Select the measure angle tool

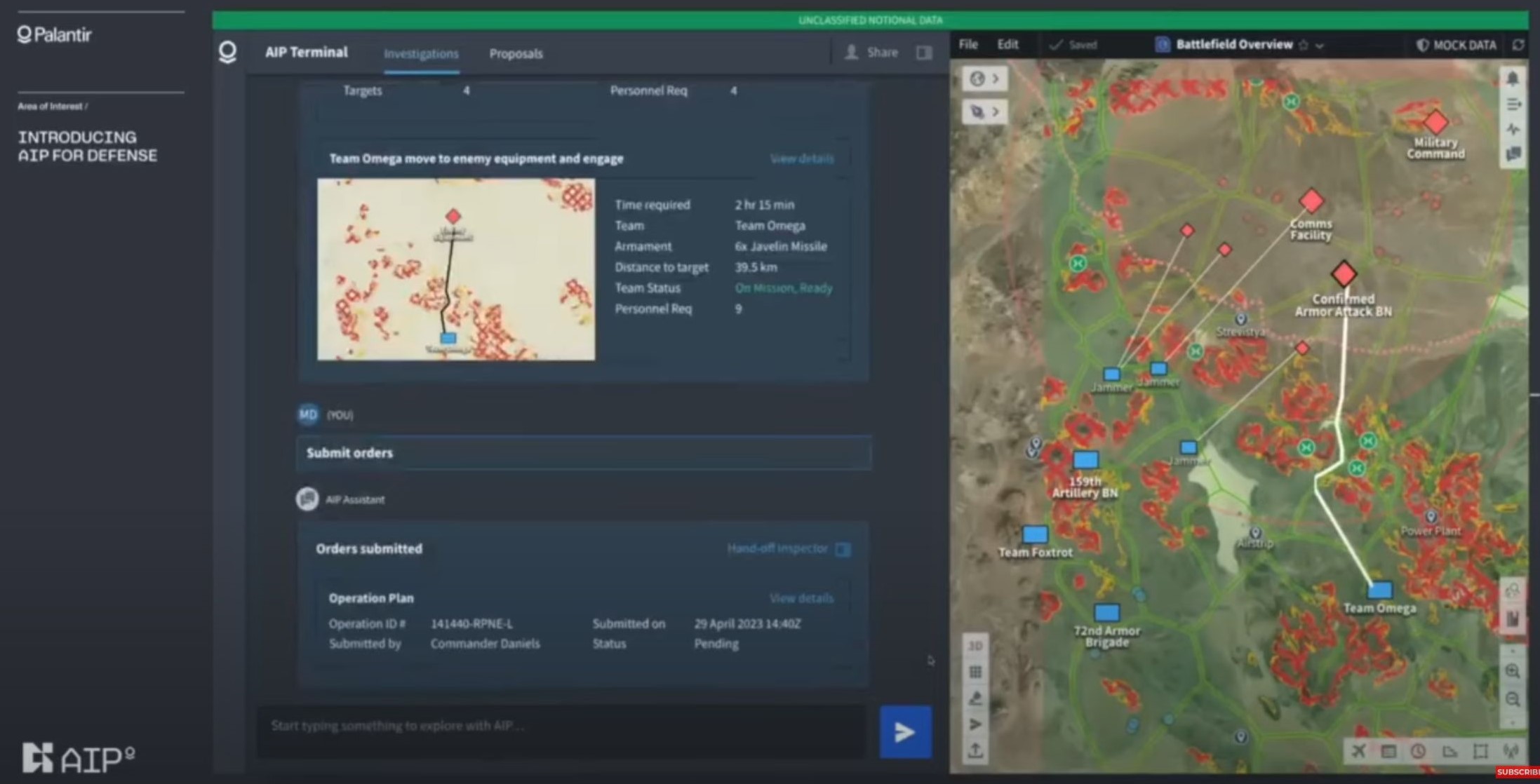(x=1449, y=751)
